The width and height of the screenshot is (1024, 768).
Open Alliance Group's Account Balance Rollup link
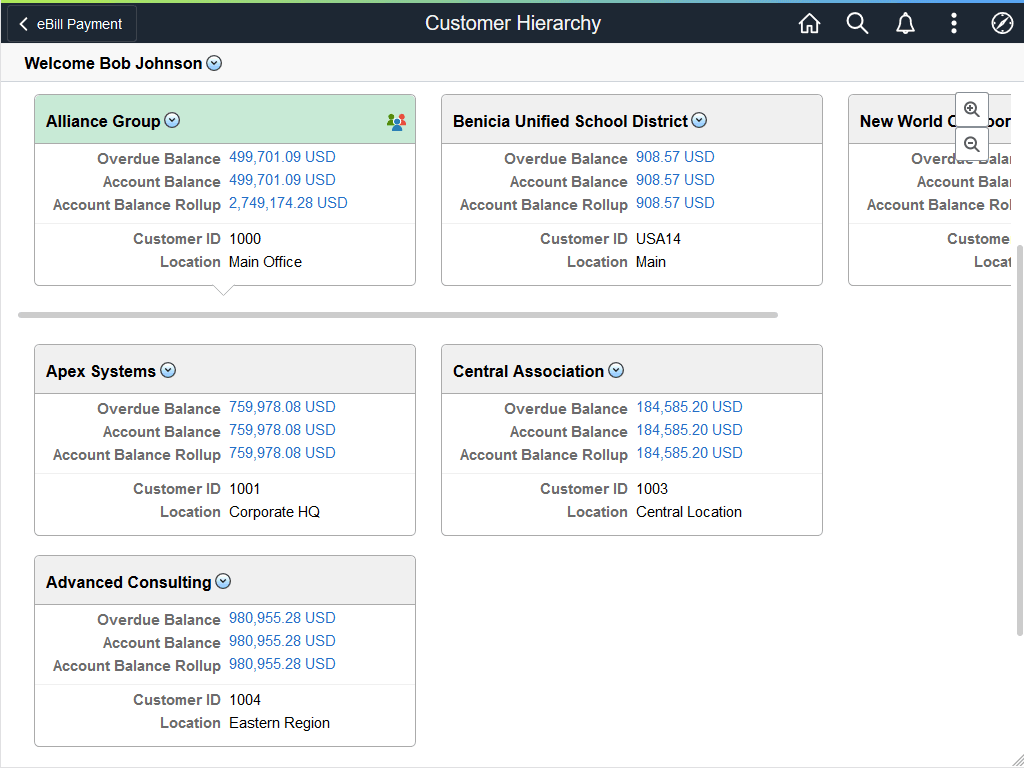coord(288,202)
